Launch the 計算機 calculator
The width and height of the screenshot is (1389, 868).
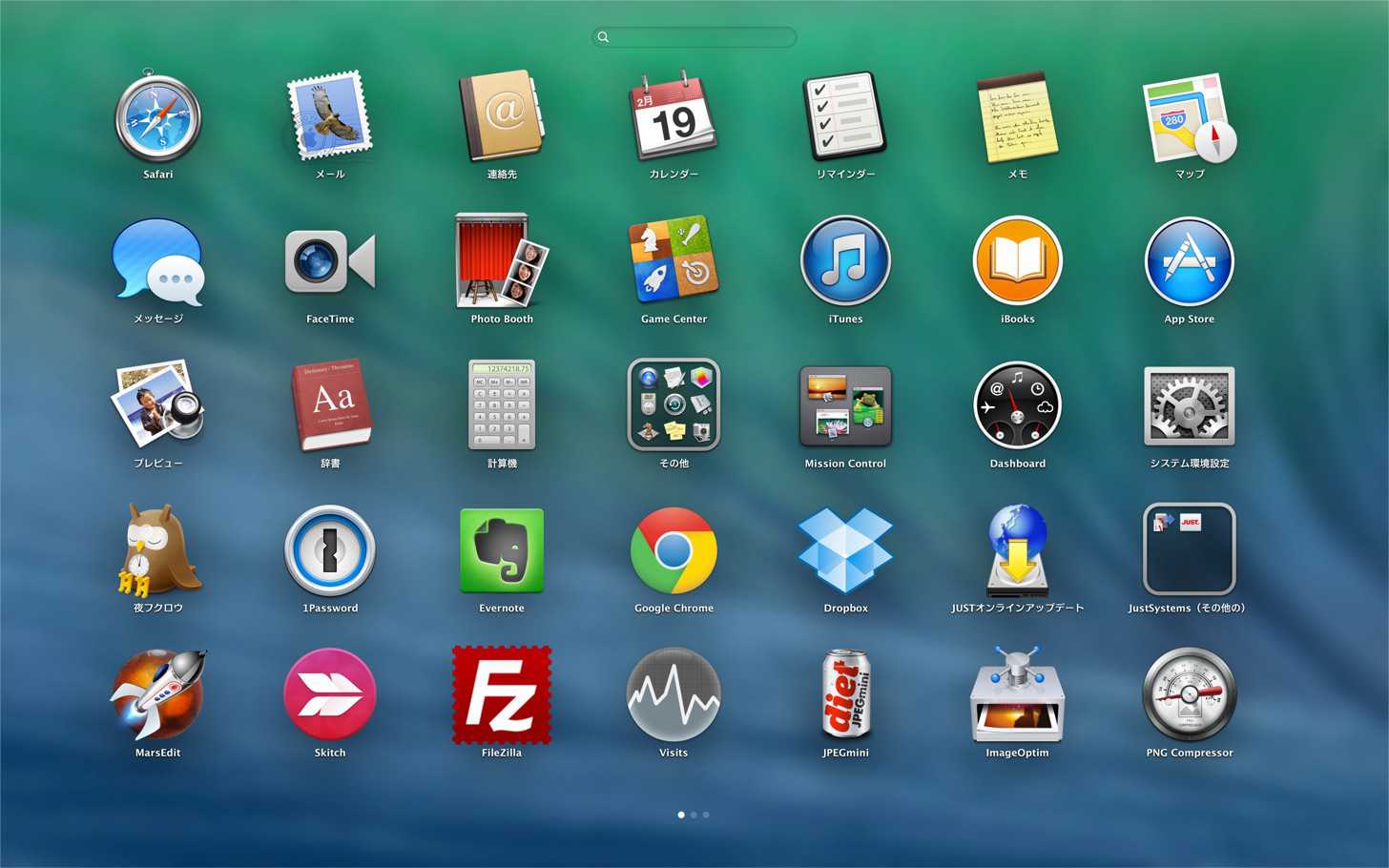click(x=502, y=404)
